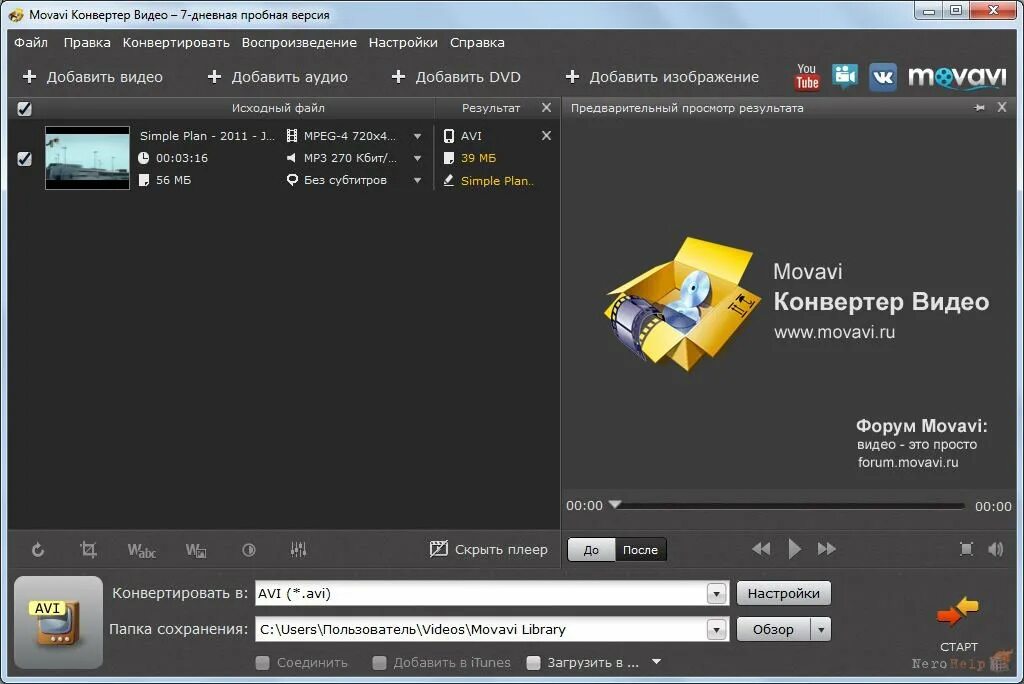
Task: Click the Simple Plan video thumbnail
Action: point(88,158)
